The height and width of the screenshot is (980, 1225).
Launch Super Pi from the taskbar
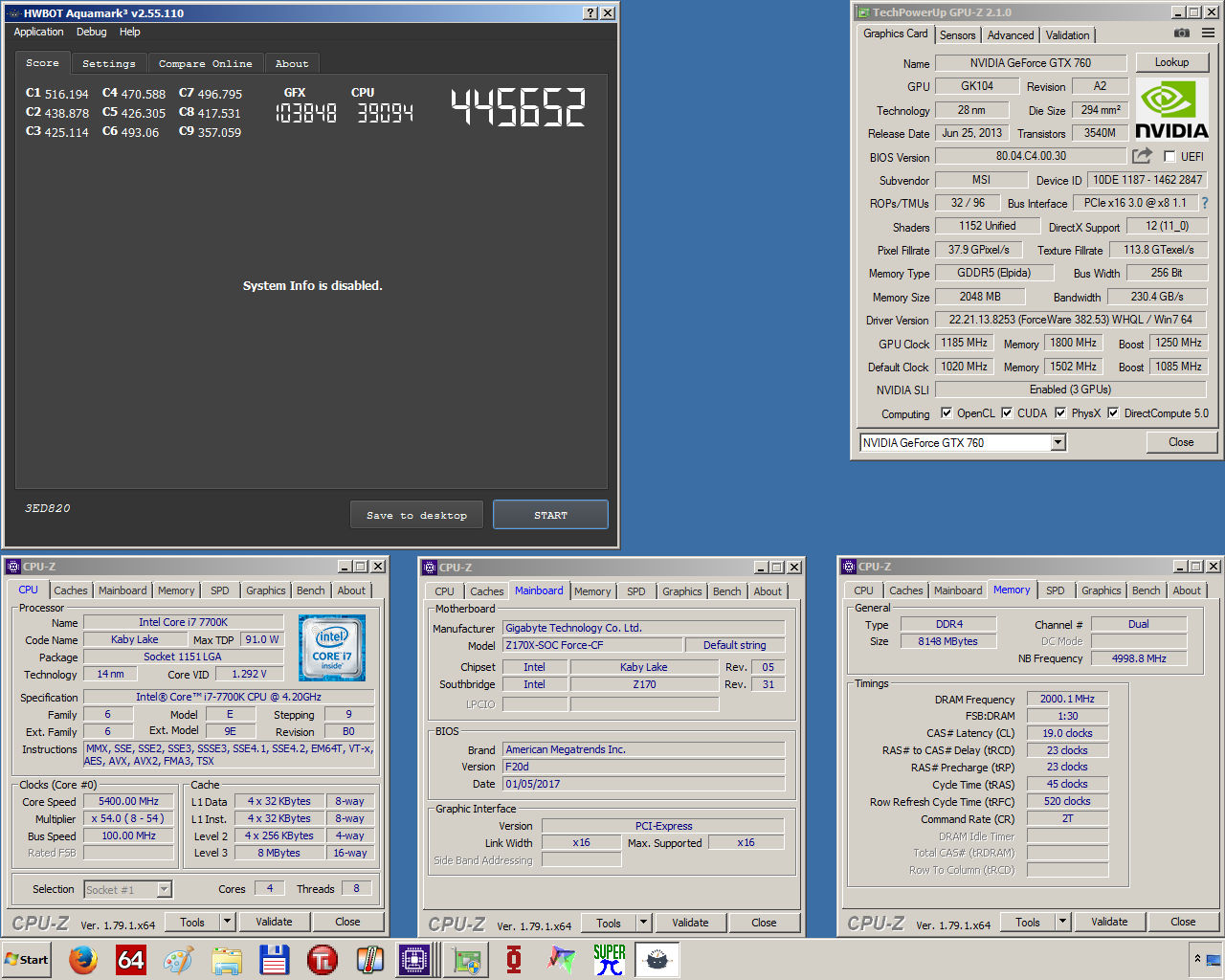coord(610,959)
